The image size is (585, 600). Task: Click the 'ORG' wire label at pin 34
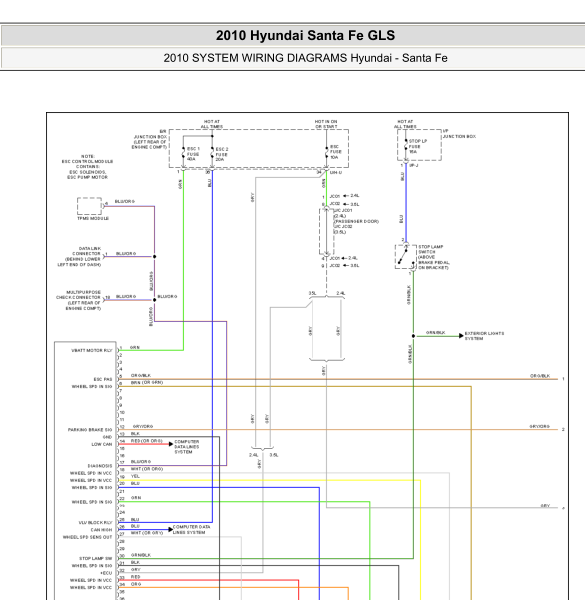tap(136, 584)
